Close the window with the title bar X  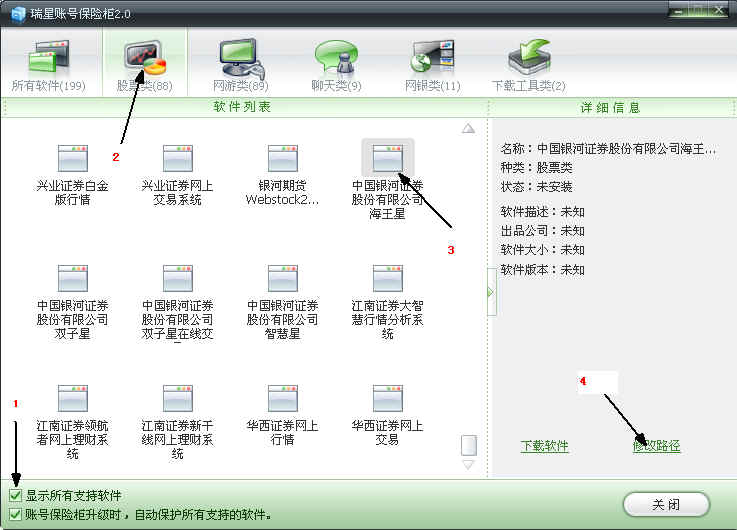(x=719, y=10)
